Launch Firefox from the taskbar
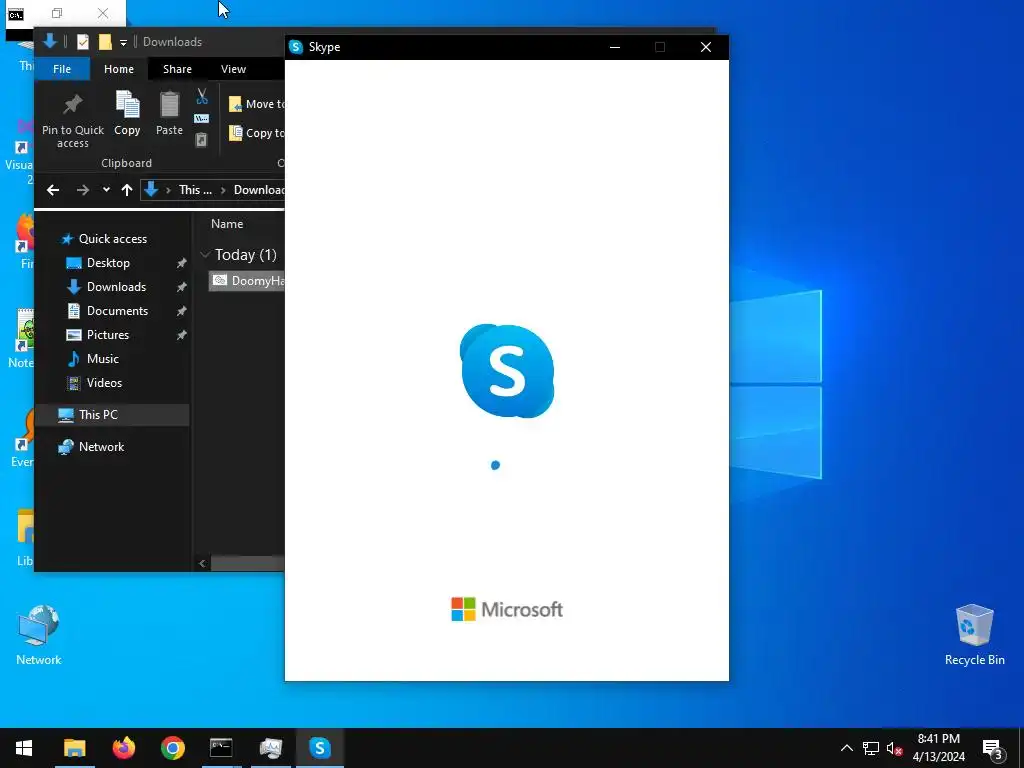Viewport: 1024px width, 768px height. [x=123, y=748]
